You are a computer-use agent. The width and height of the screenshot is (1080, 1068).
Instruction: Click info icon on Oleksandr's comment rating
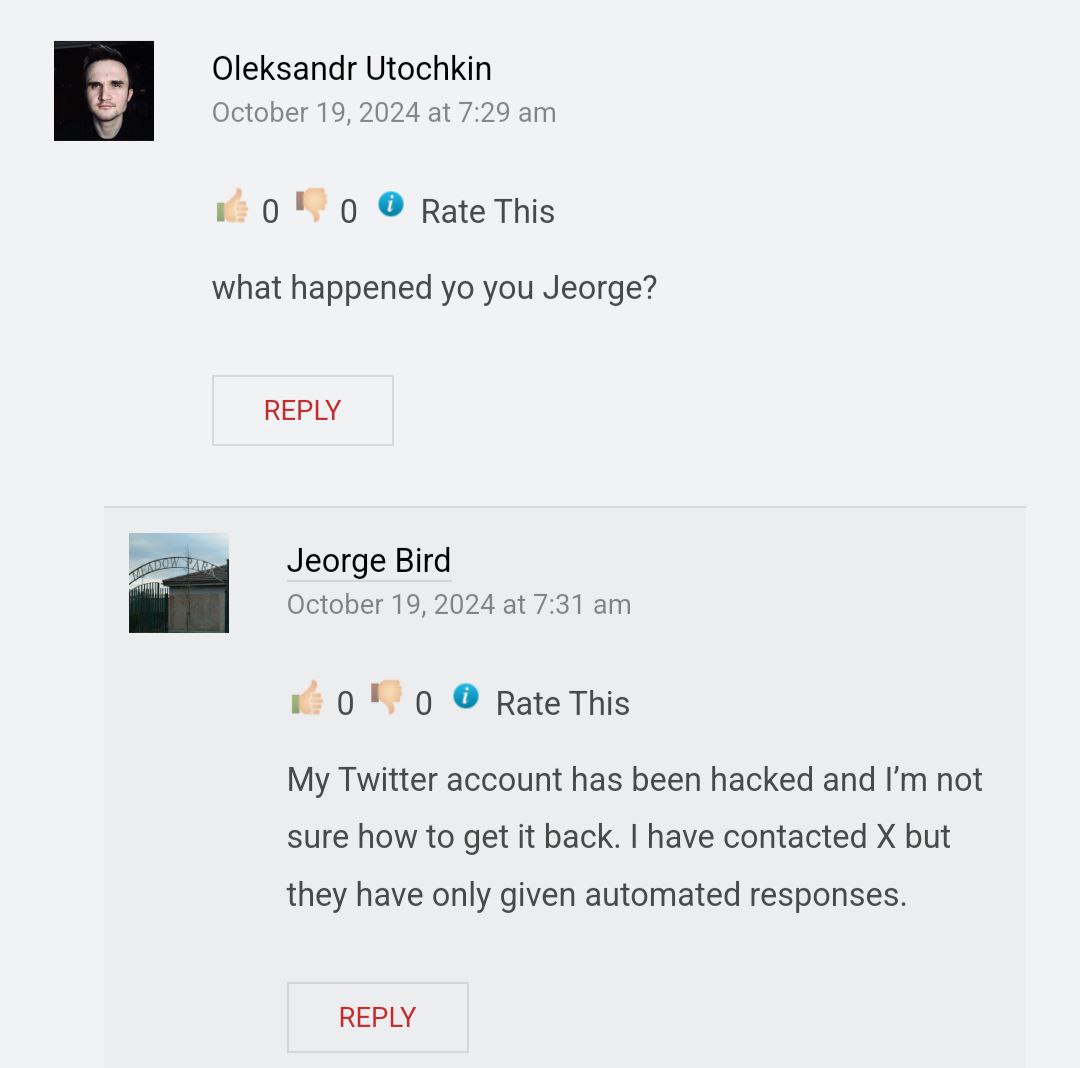tap(390, 205)
